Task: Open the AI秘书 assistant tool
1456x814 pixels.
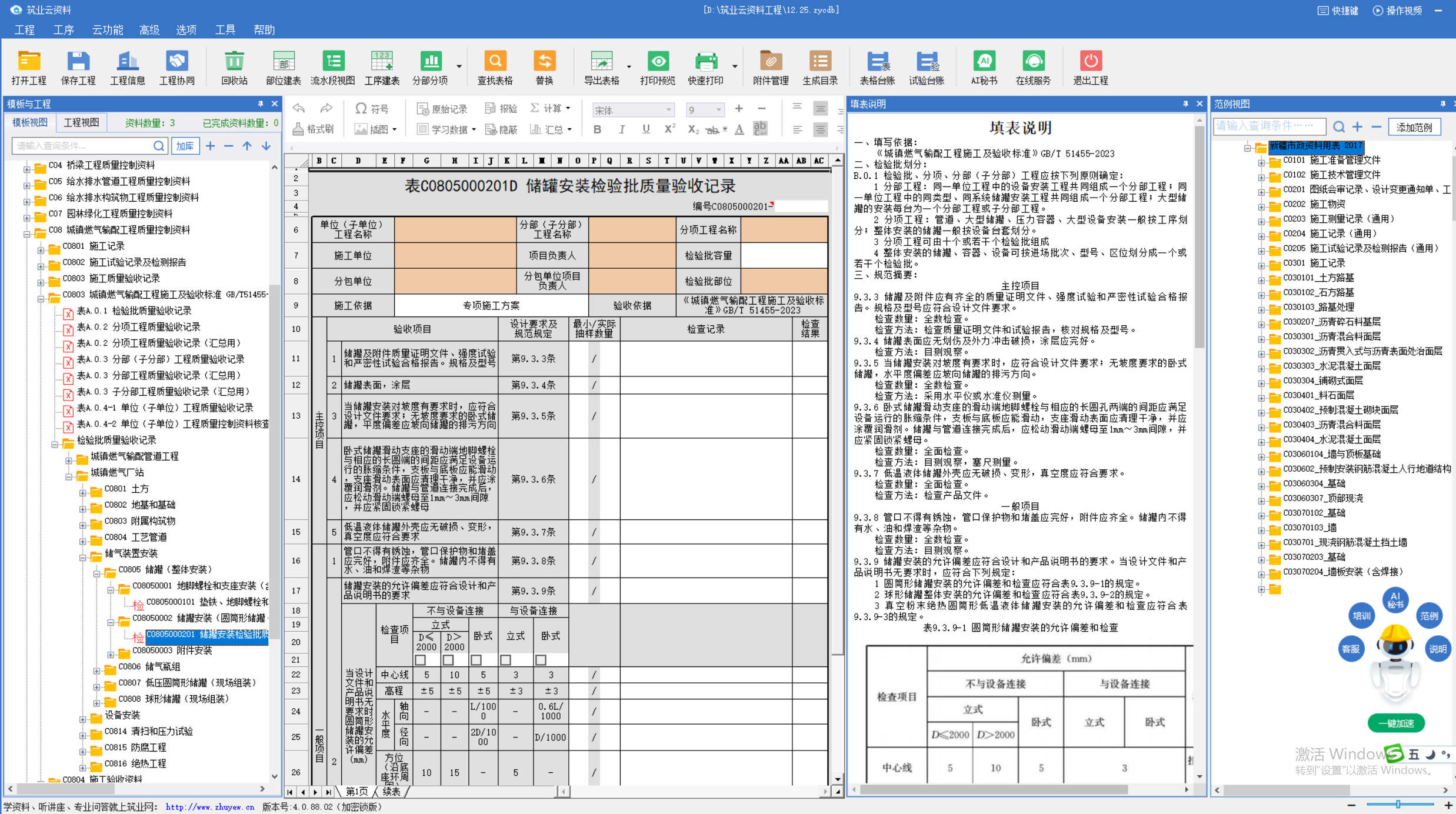Action: tap(984, 62)
